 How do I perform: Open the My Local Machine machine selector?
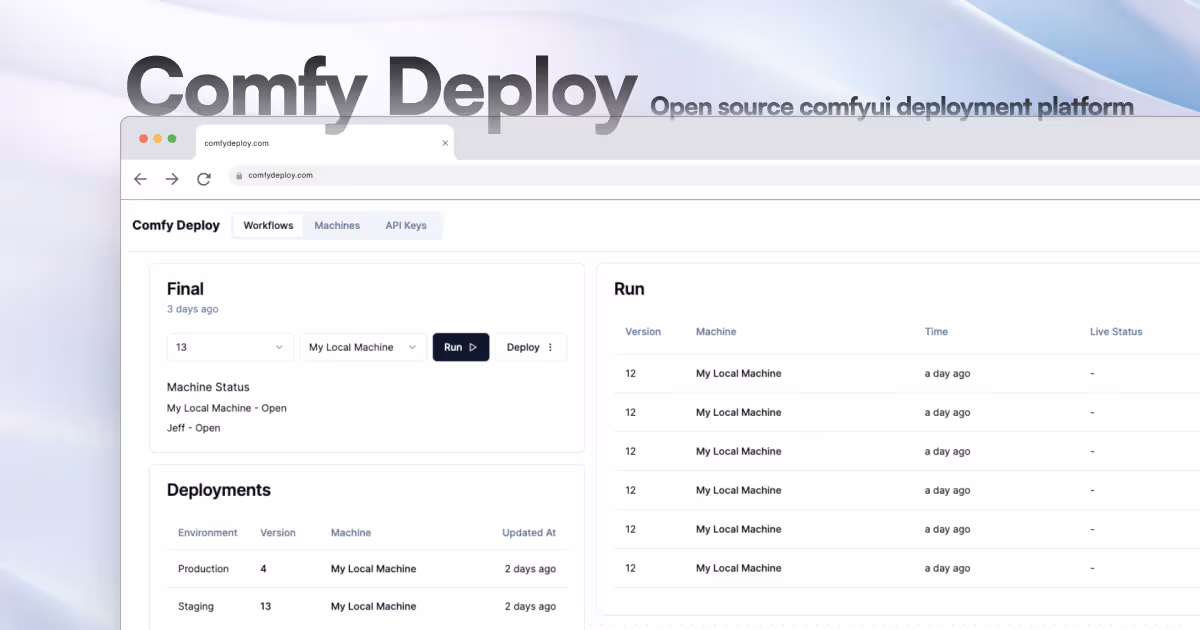[x=362, y=347]
